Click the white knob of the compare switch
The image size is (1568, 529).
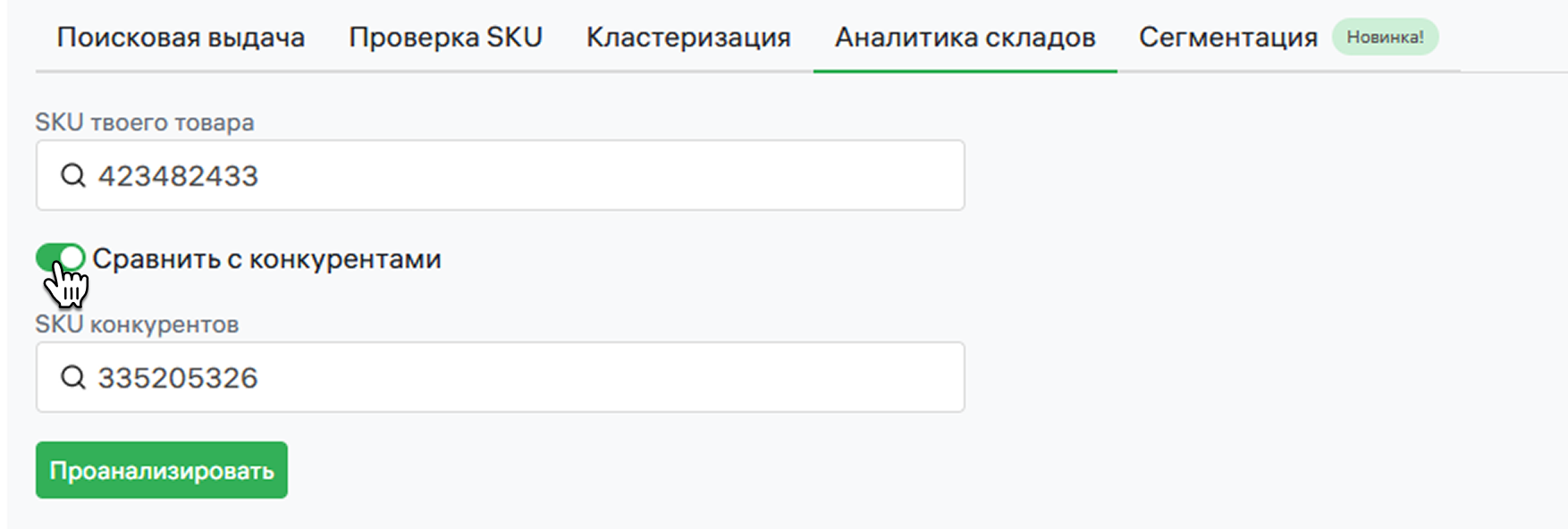click(x=72, y=258)
